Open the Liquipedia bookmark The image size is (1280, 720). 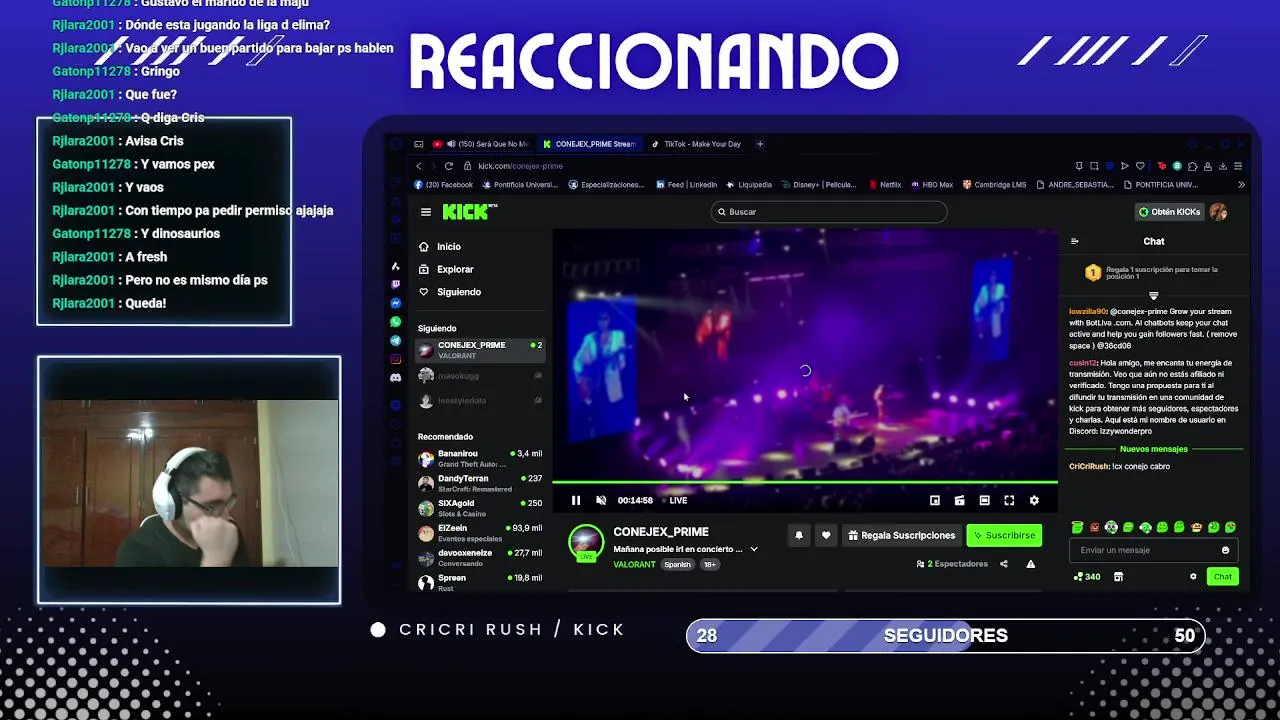click(749, 185)
